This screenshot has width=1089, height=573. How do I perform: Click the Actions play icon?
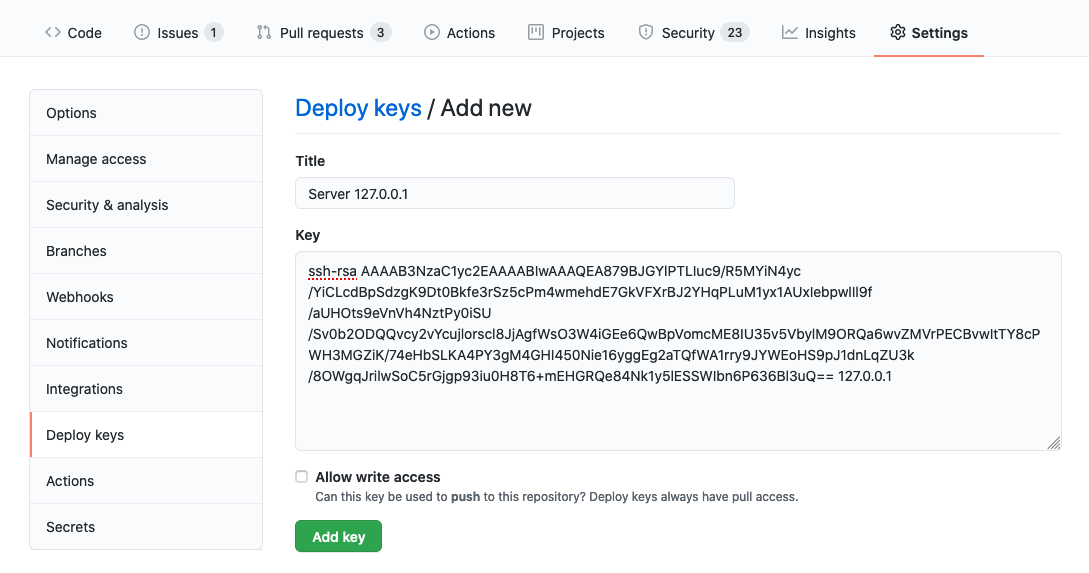pyautogui.click(x=432, y=33)
